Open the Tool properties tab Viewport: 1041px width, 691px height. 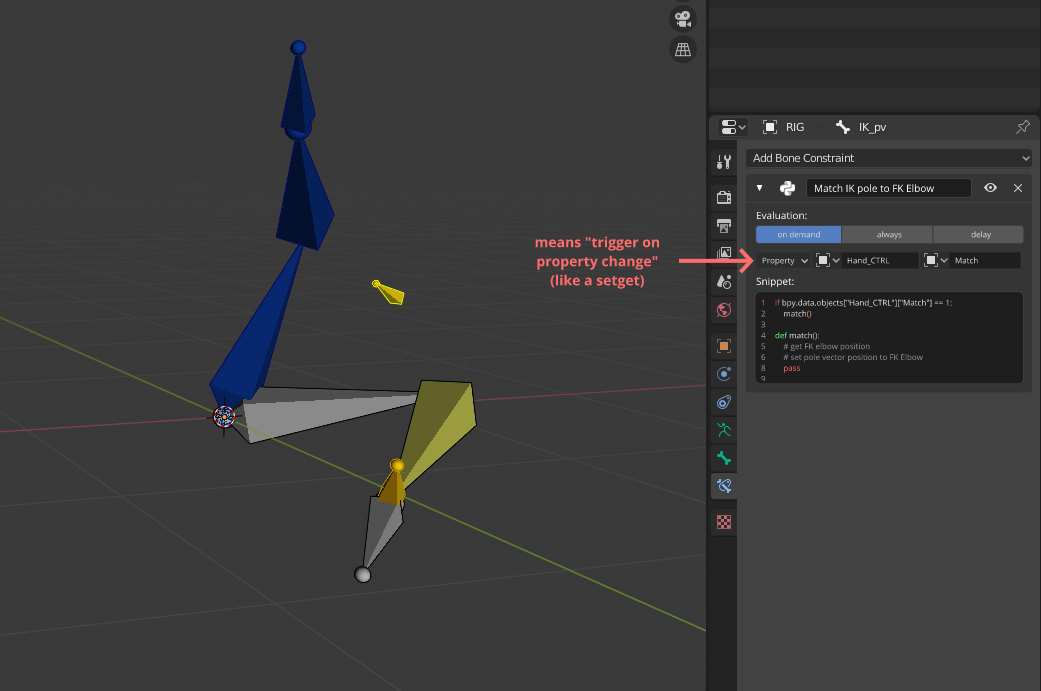point(724,161)
